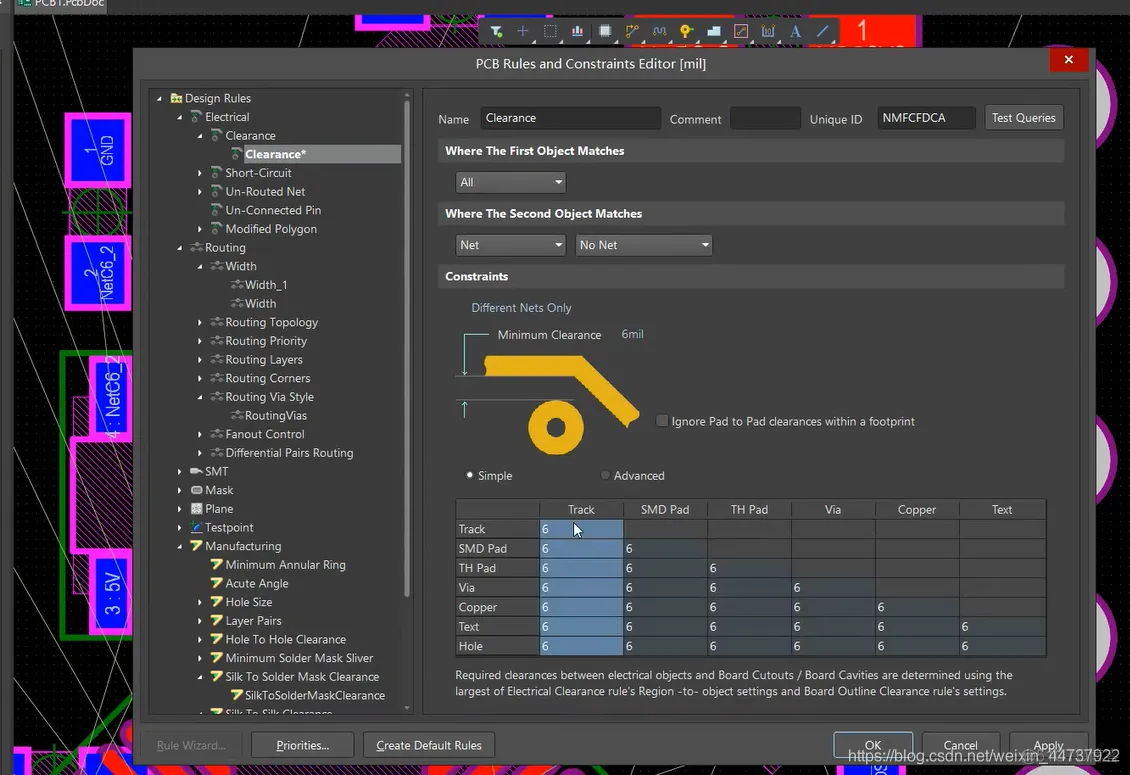The image size is (1130, 775).
Task: Click the rule Name input field
Action: [x=570, y=118]
